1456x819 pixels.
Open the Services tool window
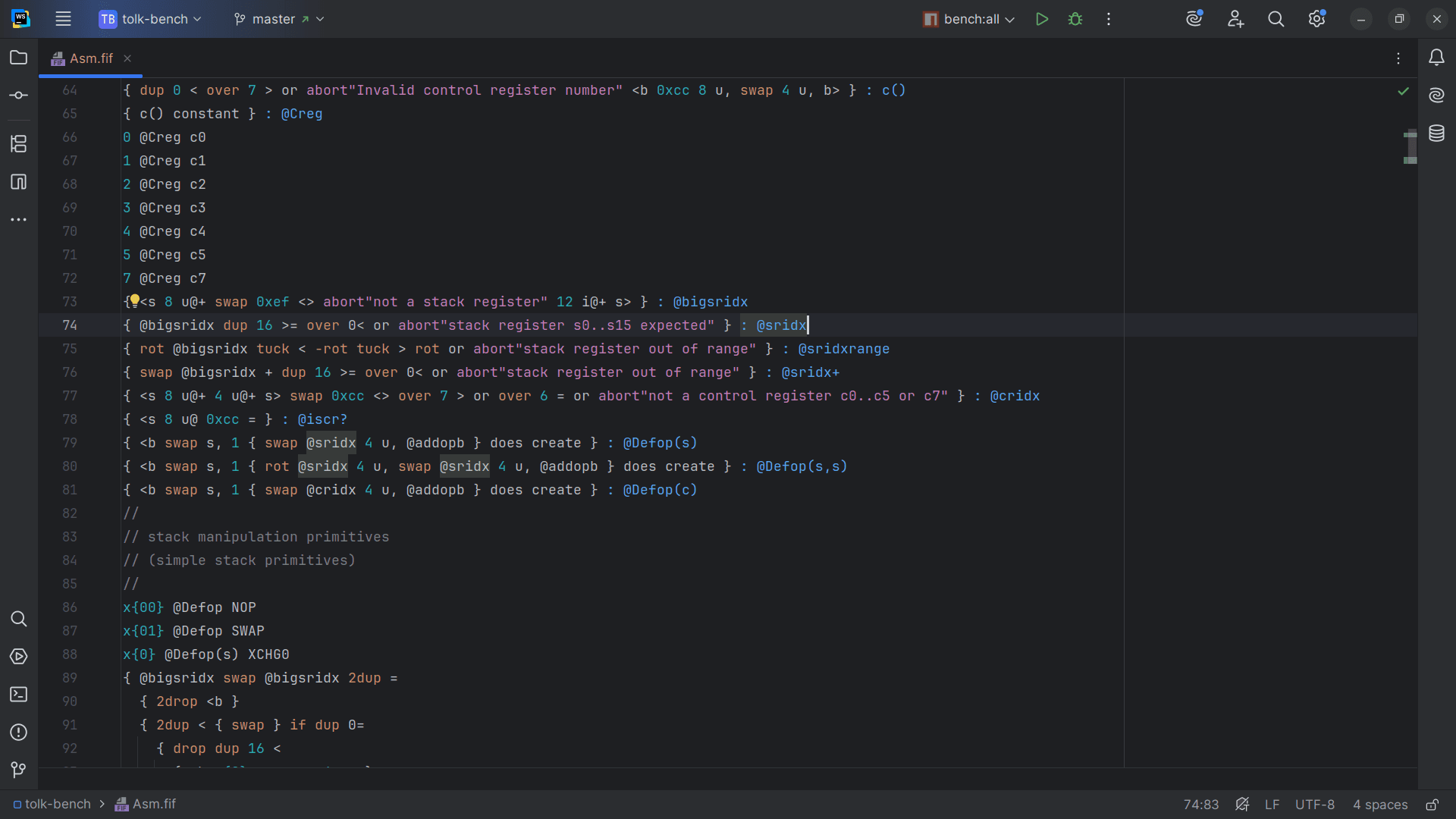pyautogui.click(x=19, y=657)
